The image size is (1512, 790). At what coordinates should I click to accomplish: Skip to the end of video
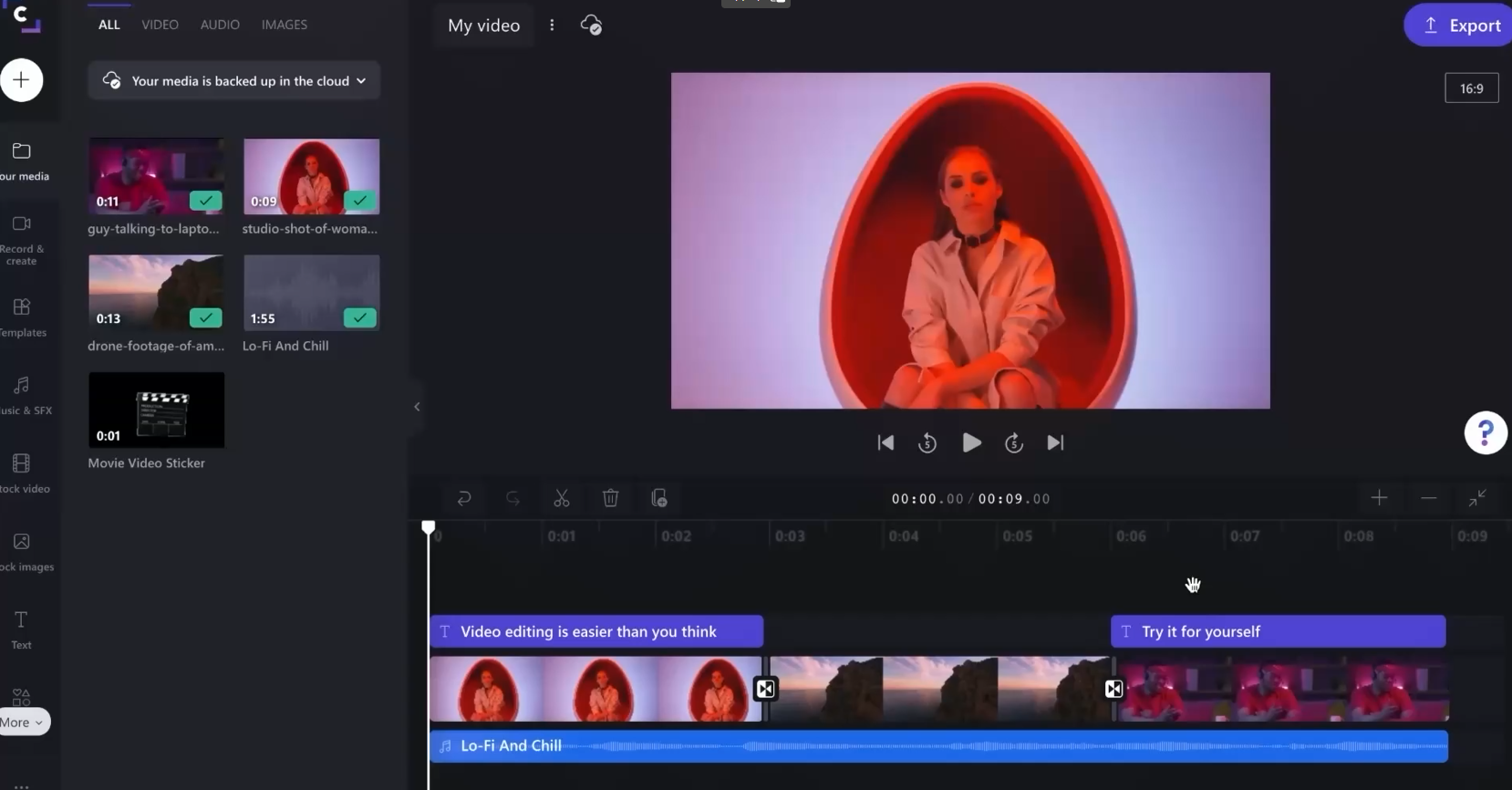pyautogui.click(x=1055, y=442)
